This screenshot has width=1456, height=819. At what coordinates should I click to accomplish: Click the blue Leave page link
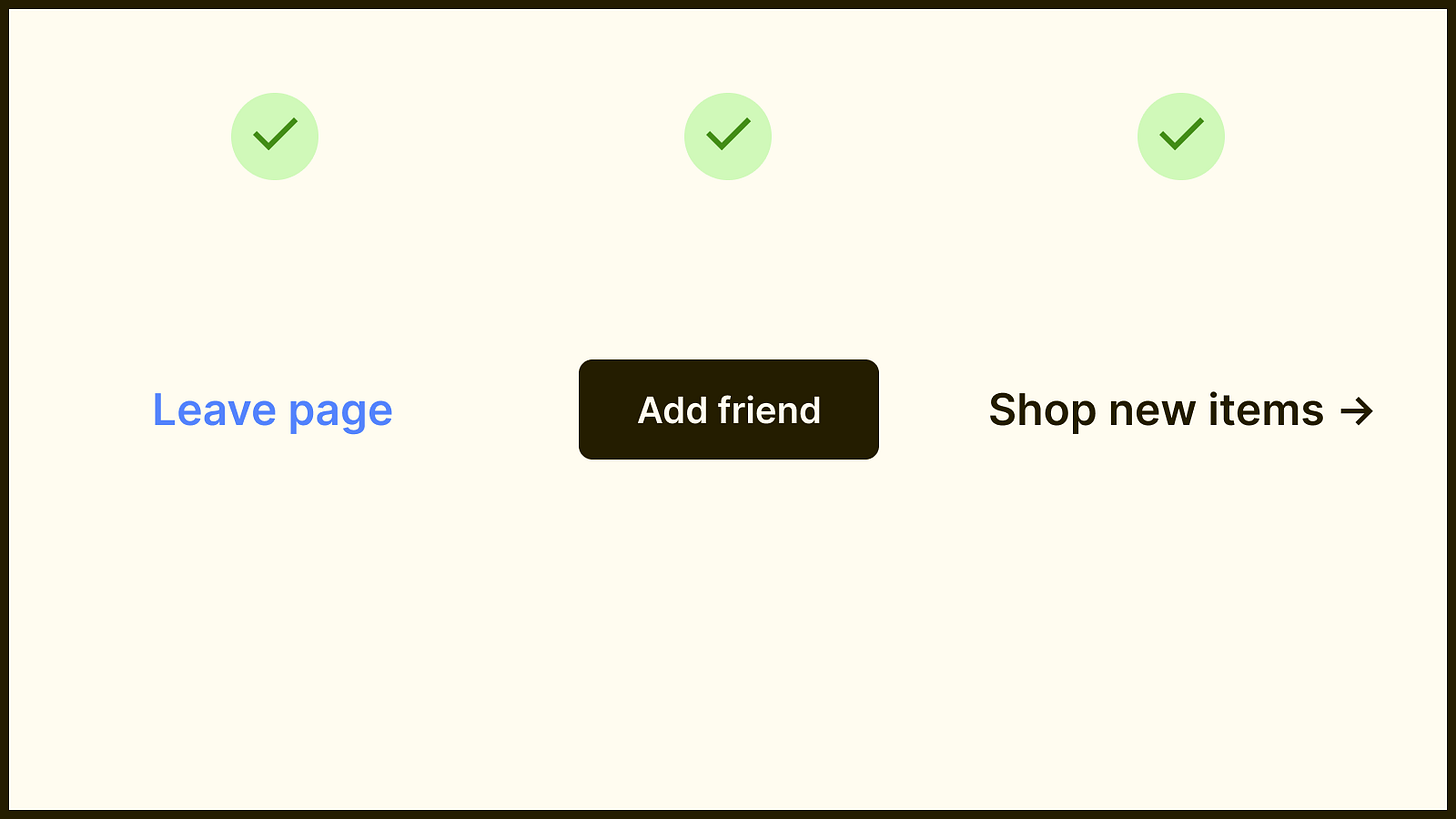[272, 411]
